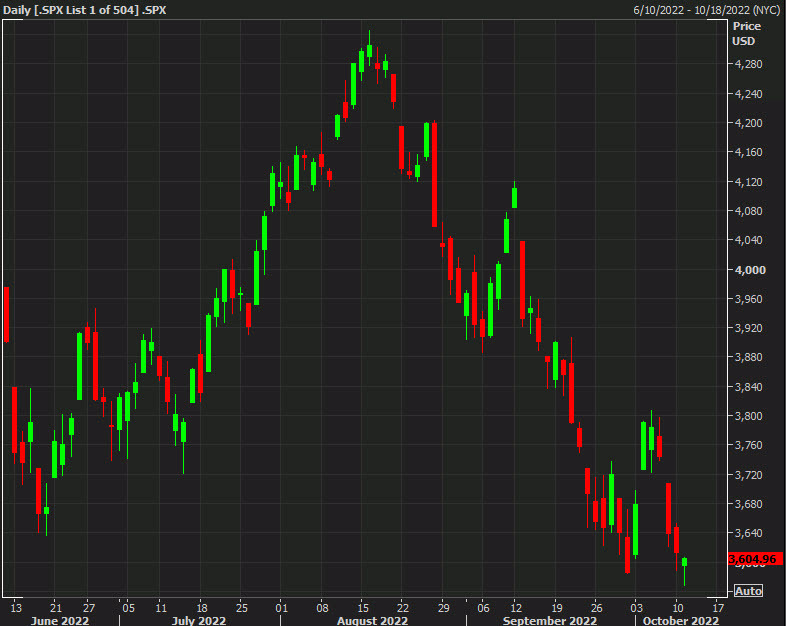Click the August 2022 month label
This screenshot has width=786, height=626.
[x=372, y=620]
